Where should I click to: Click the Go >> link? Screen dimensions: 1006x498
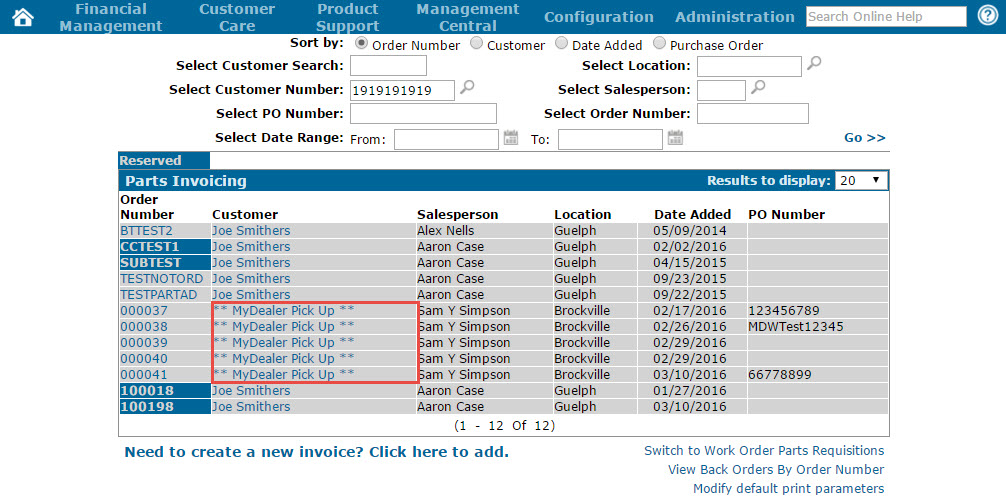[864, 138]
